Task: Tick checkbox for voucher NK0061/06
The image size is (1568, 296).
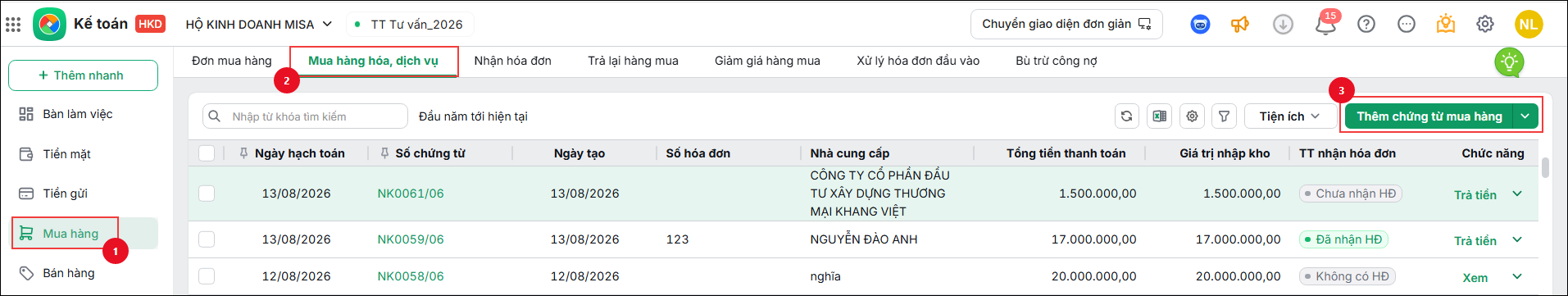Action: [x=207, y=194]
